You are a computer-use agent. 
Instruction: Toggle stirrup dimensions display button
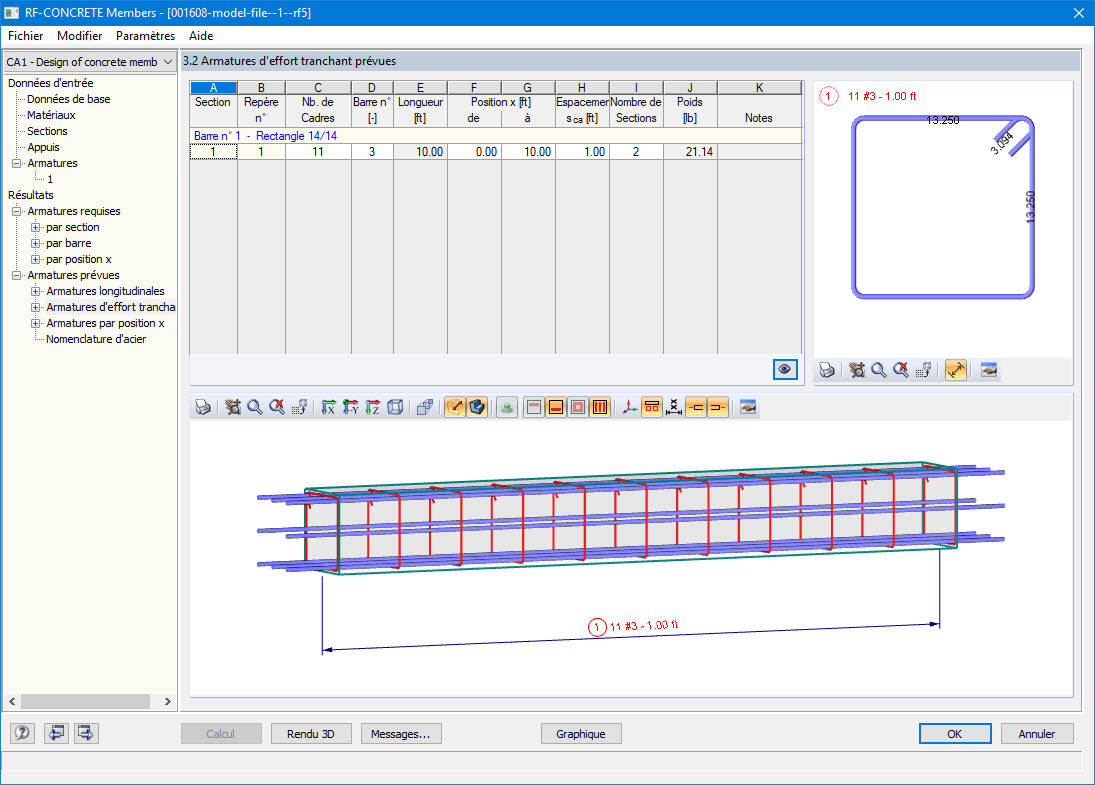955,370
